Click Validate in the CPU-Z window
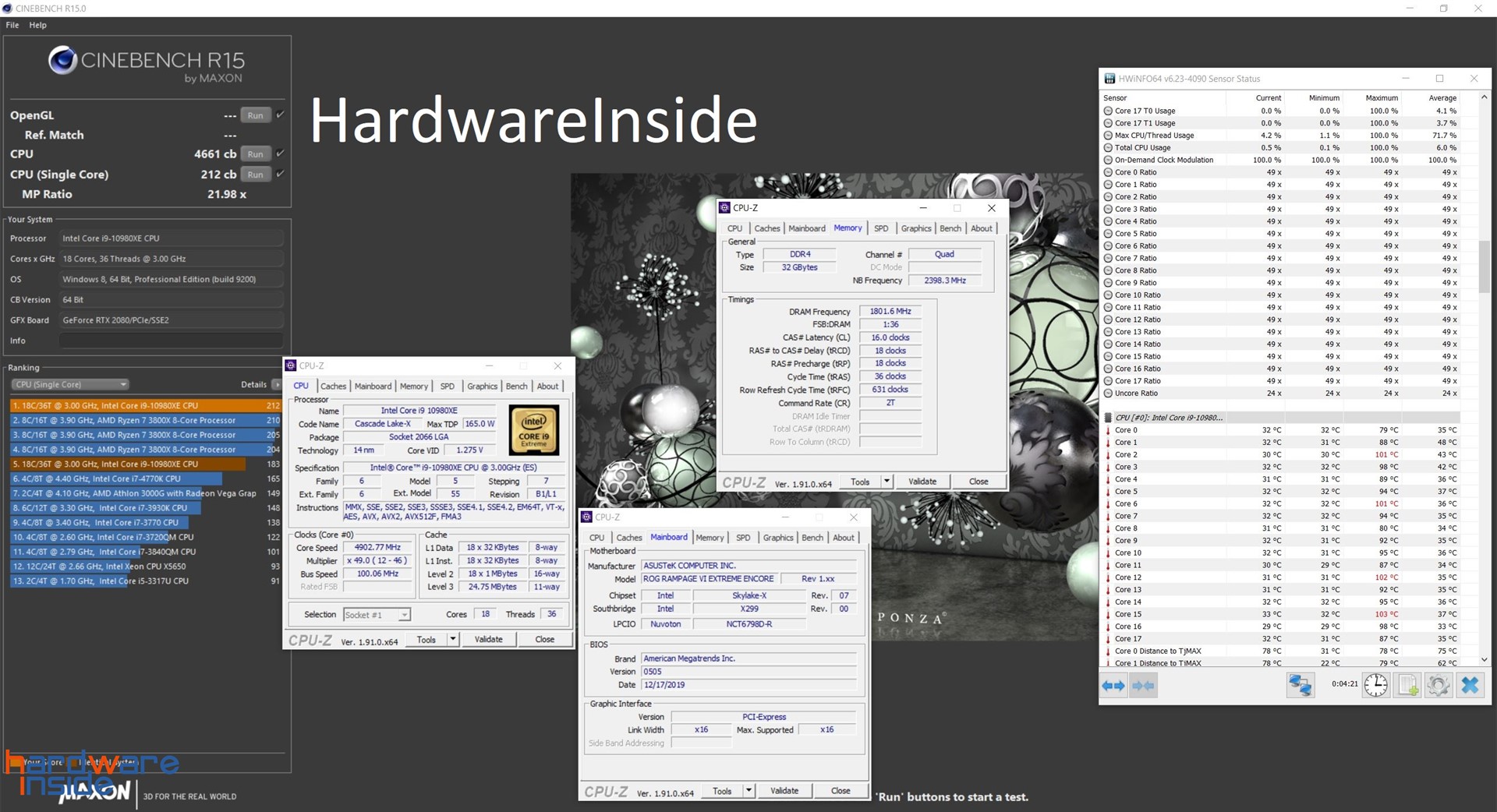This screenshot has width=1497, height=812. click(x=489, y=639)
